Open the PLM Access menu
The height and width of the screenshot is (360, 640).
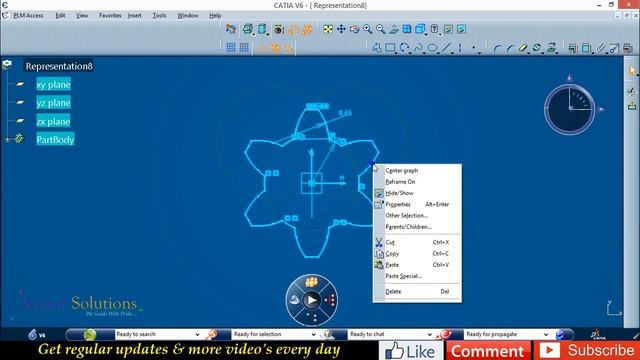[28, 16]
